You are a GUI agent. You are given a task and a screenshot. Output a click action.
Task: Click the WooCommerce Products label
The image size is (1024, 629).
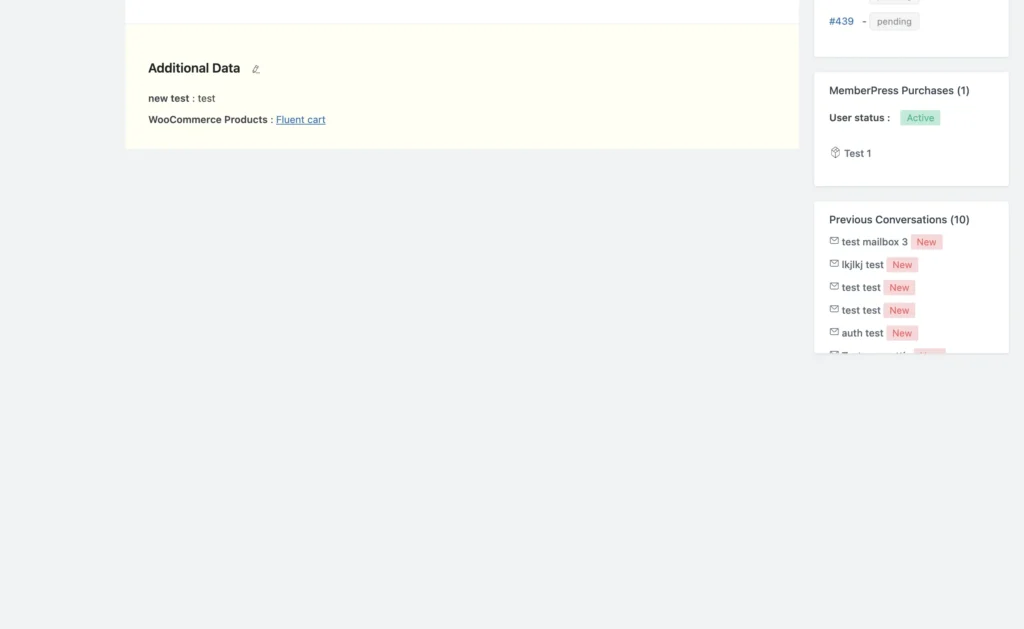[208, 120]
